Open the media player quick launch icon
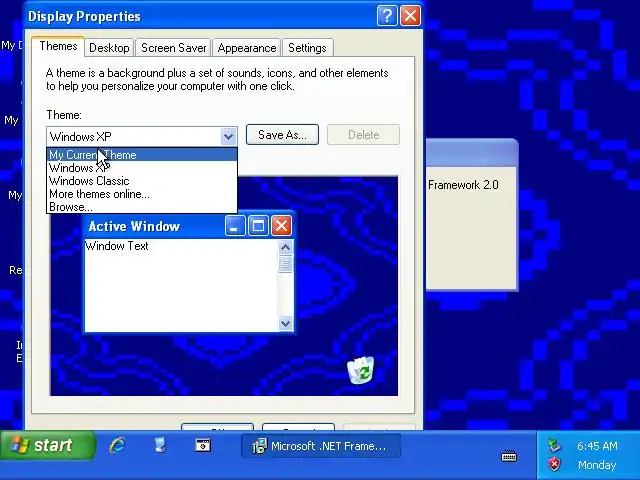Screen dimensions: 640x480 click(203, 445)
